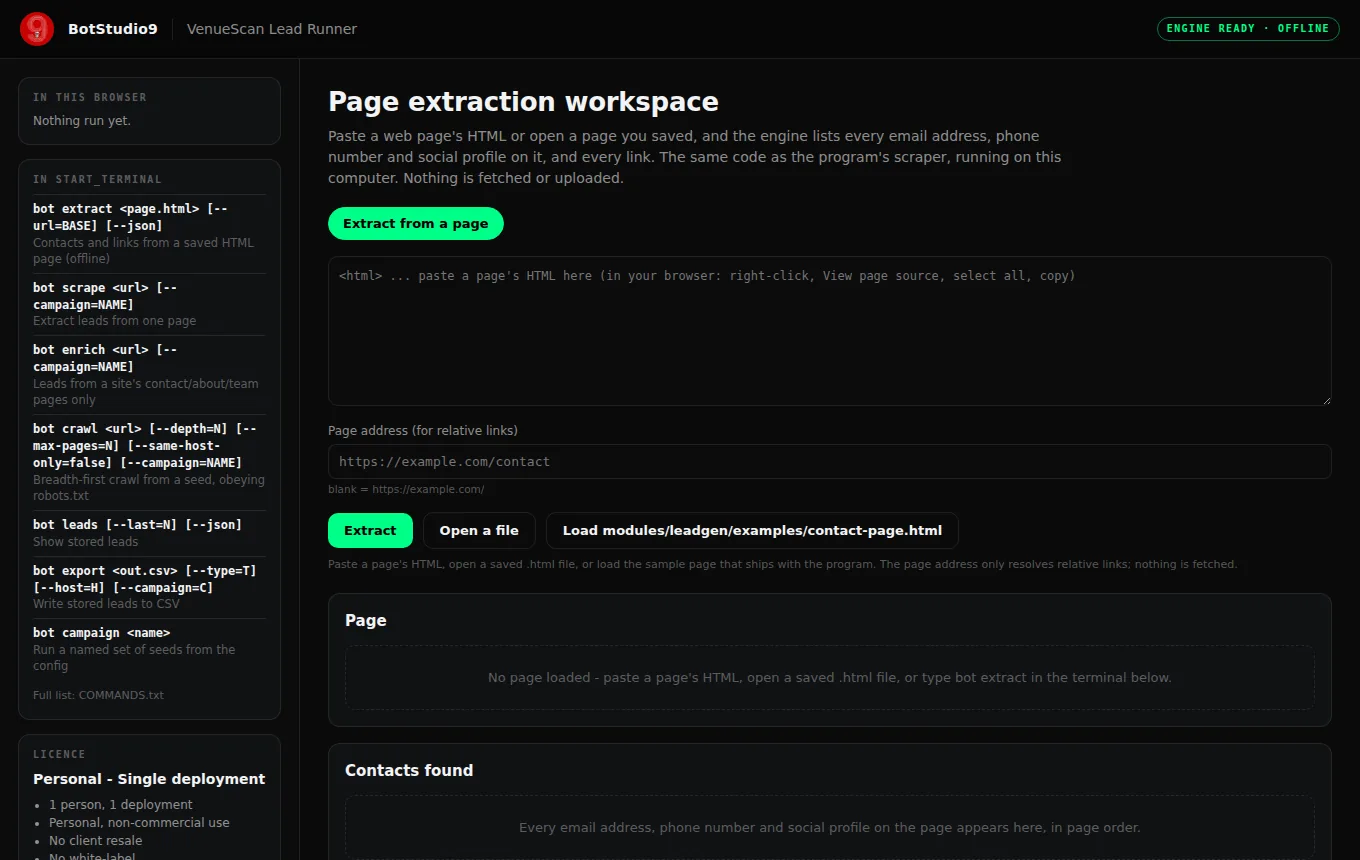Click the textarea resize handle corner
The height and width of the screenshot is (860, 1360).
(1325, 399)
